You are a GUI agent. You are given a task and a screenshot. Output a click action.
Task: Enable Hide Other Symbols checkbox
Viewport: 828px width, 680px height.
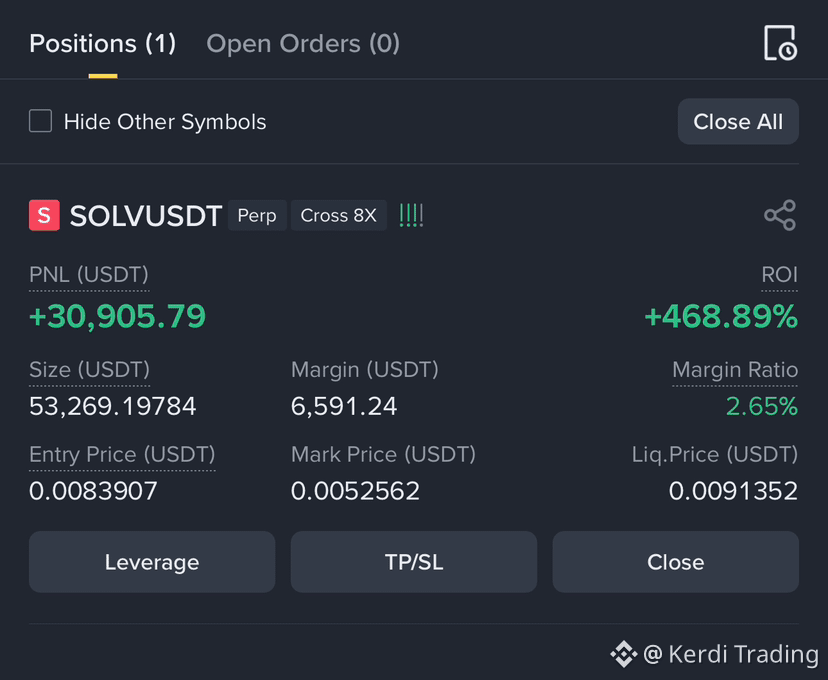(41, 121)
